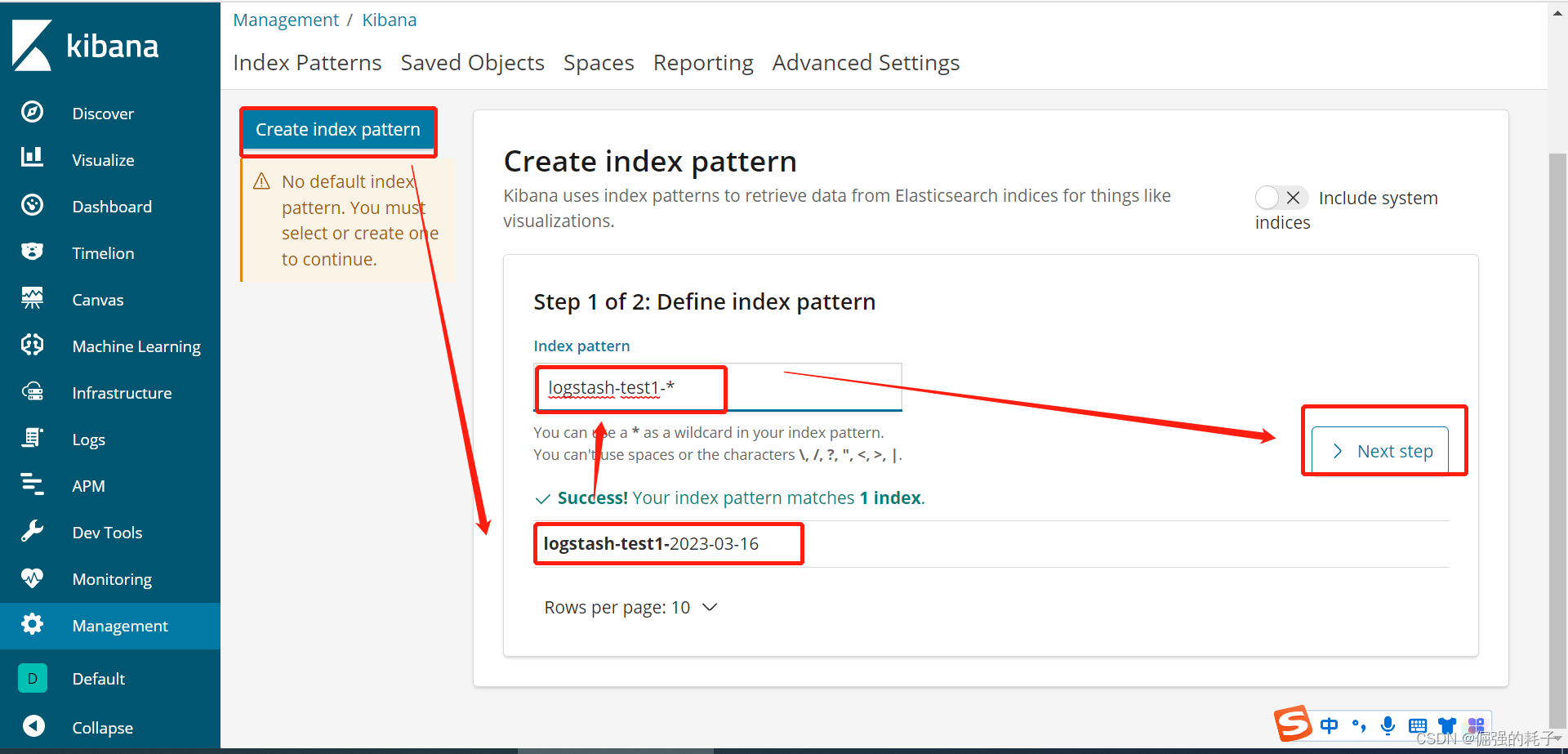1568x754 pixels.
Task: Switch to the Saved Objects tab
Action: click(x=472, y=63)
